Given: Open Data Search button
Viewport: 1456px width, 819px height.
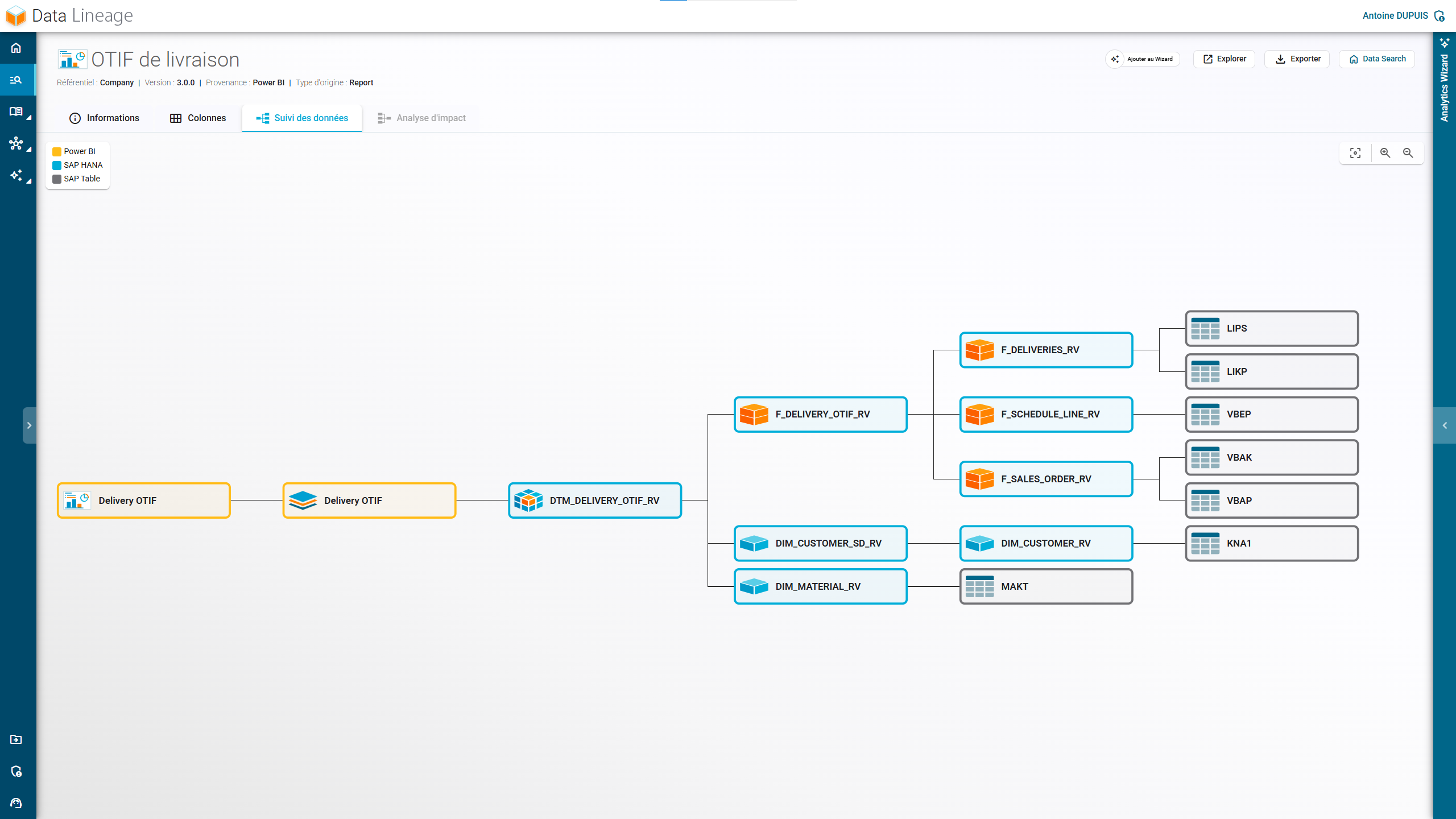Looking at the screenshot, I should coord(1376,59).
